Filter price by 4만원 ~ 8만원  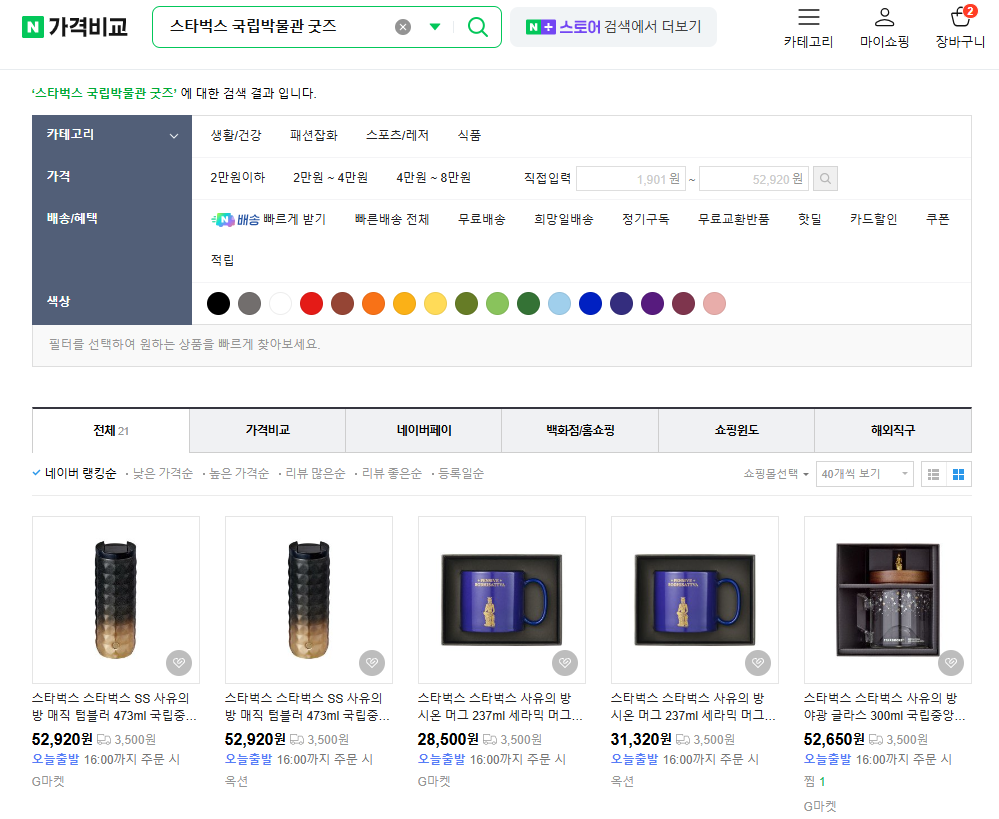coord(433,177)
